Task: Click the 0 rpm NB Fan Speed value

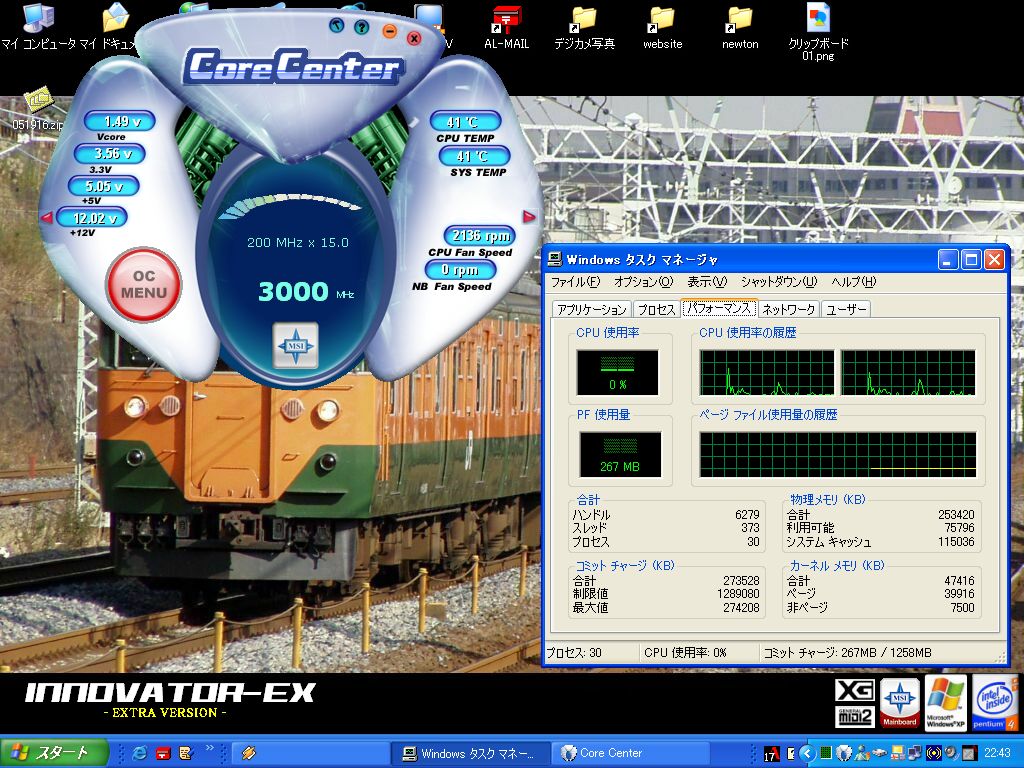Action: pyautogui.click(x=460, y=270)
